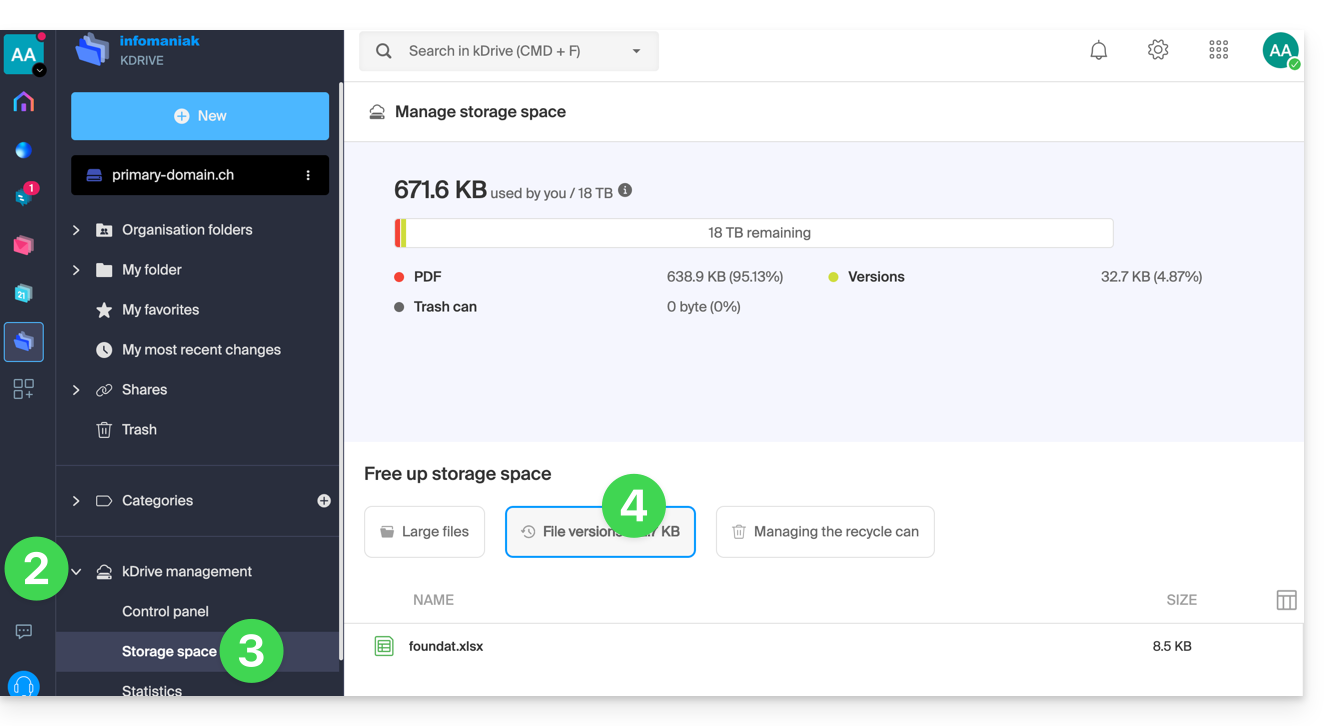Click the plus icon next to Categories
The image size is (1334, 726).
point(324,500)
